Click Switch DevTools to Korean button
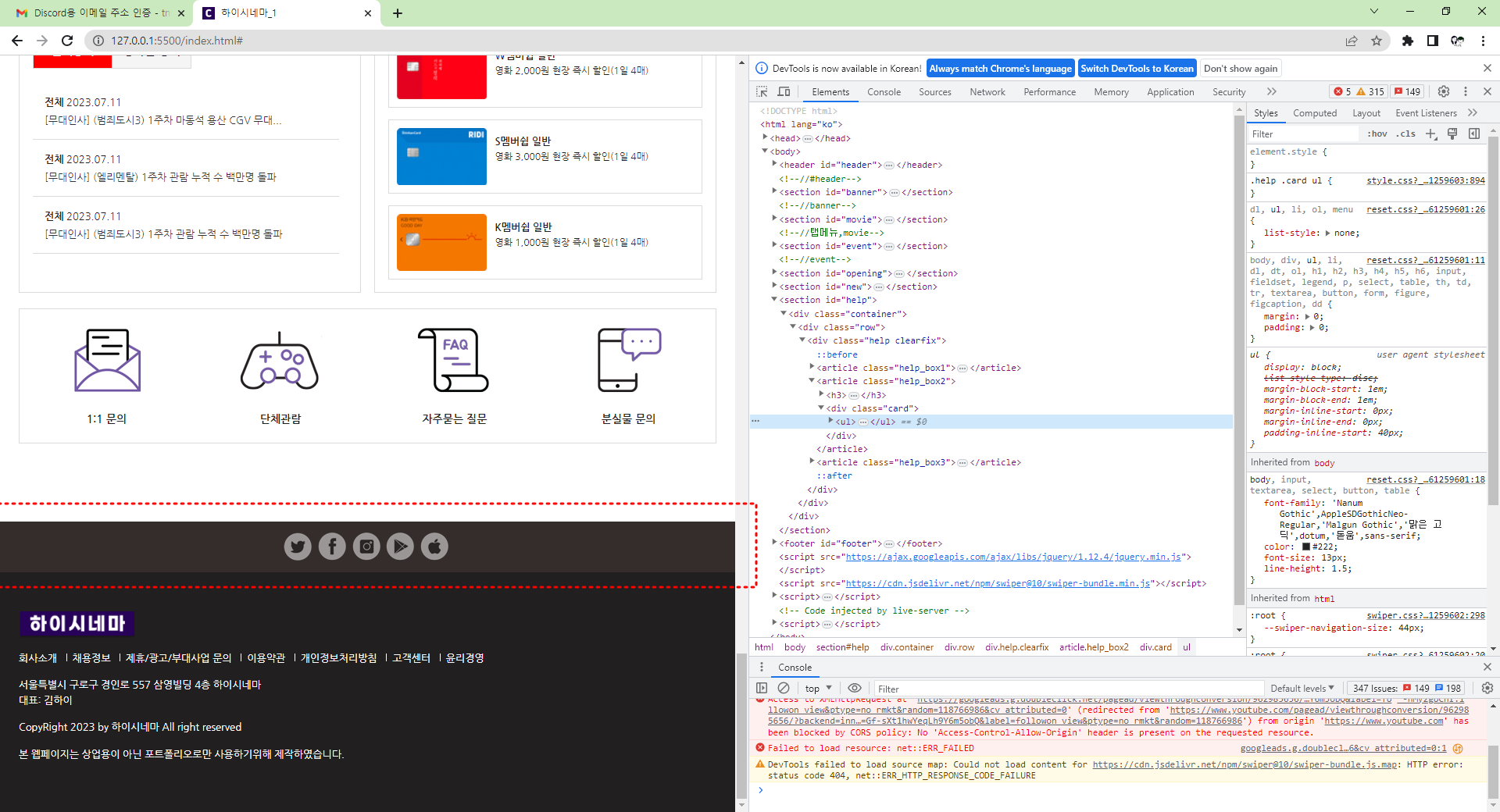Screen dimensions: 1500x812 pos(1137,69)
